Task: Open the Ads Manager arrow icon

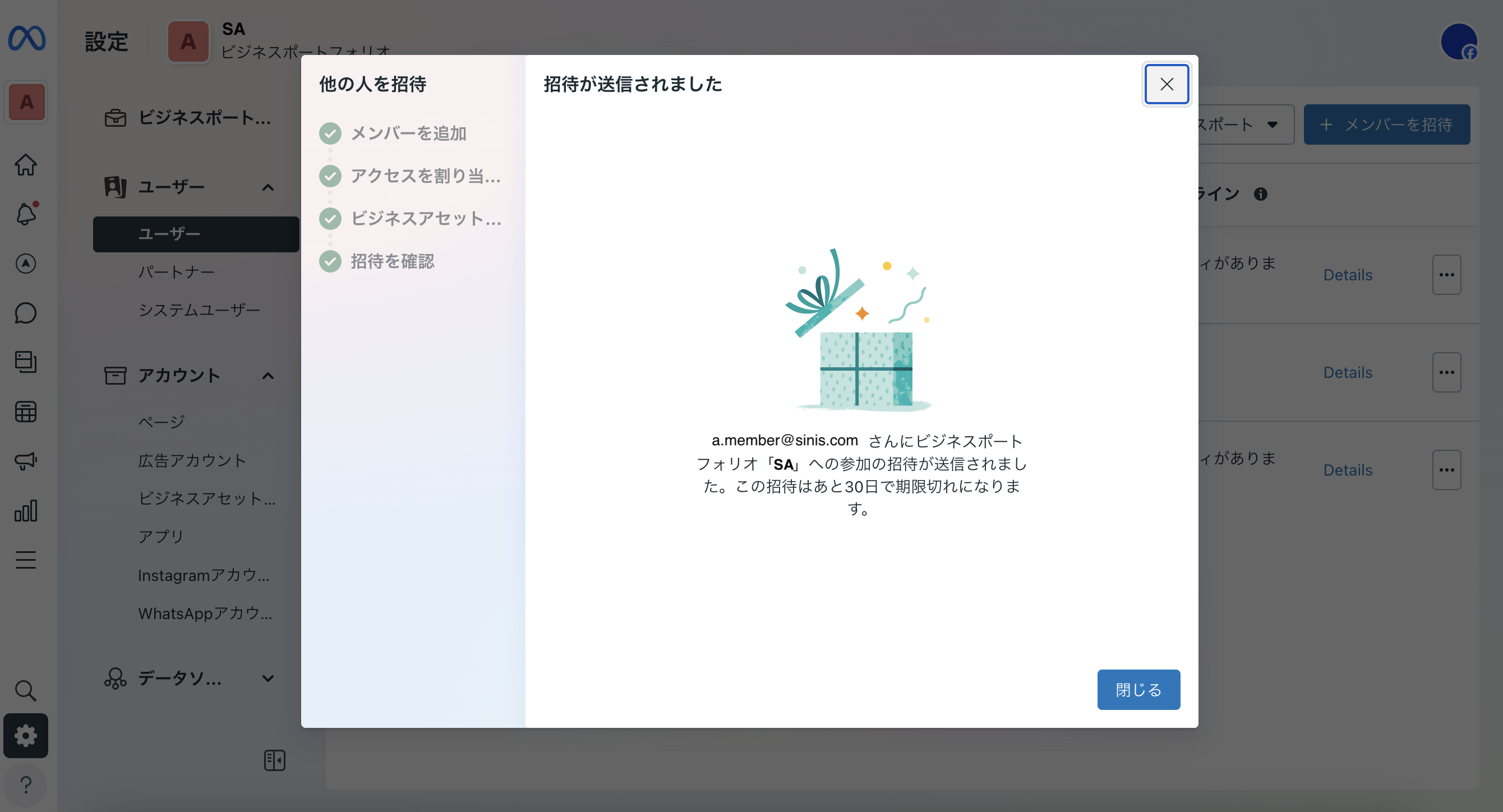Action: [26, 263]
